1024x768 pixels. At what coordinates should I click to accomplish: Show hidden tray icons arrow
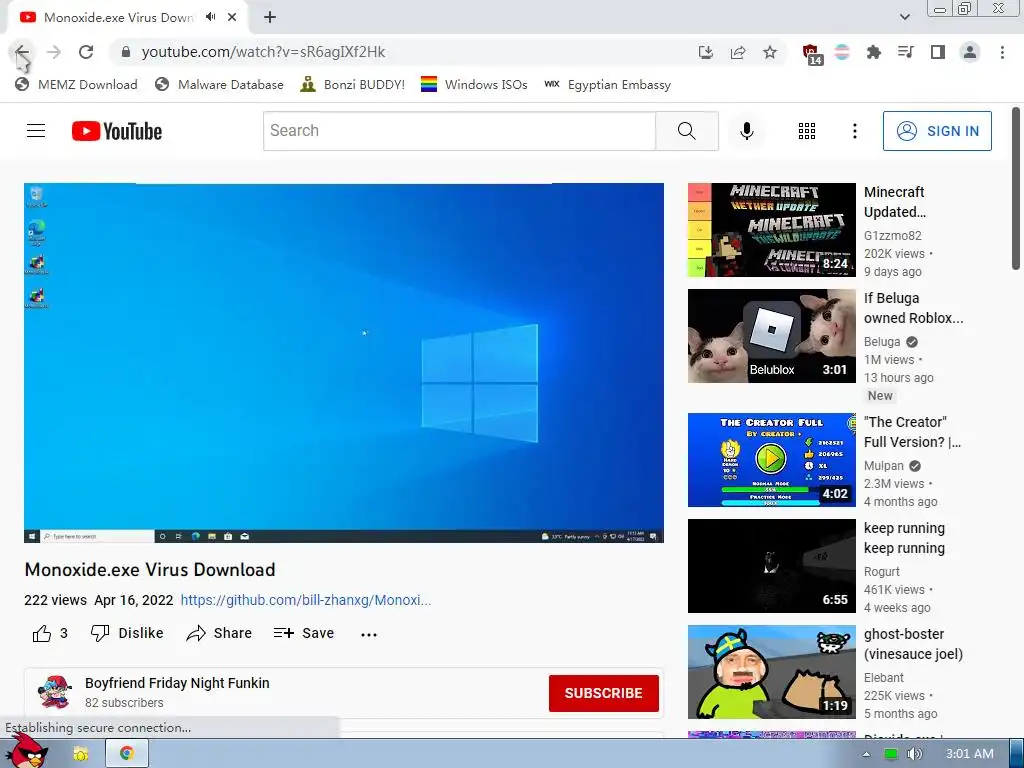(x=866, y=754)
